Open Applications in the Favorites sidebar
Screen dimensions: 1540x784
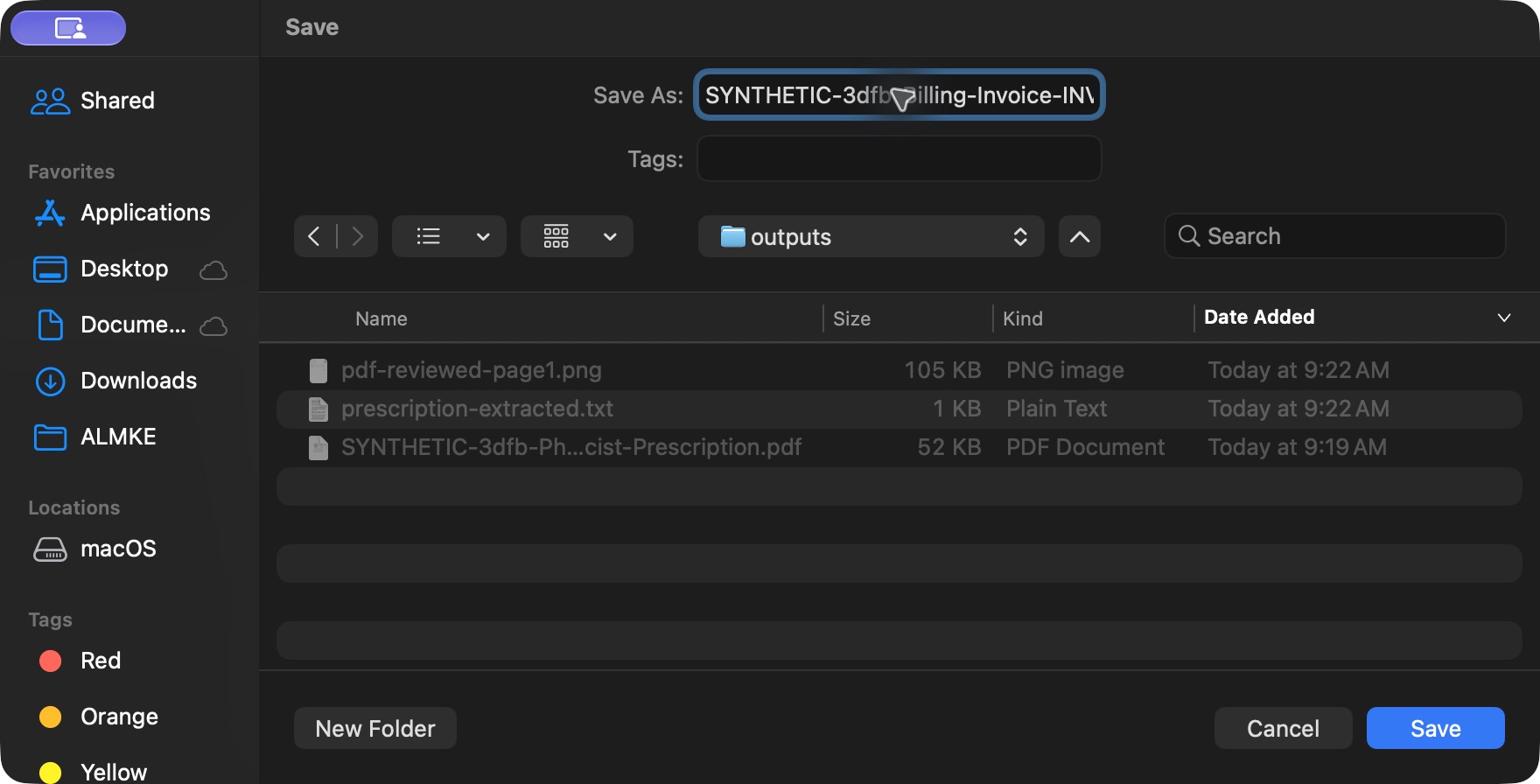pyautogui.click(x=121, y=213)
